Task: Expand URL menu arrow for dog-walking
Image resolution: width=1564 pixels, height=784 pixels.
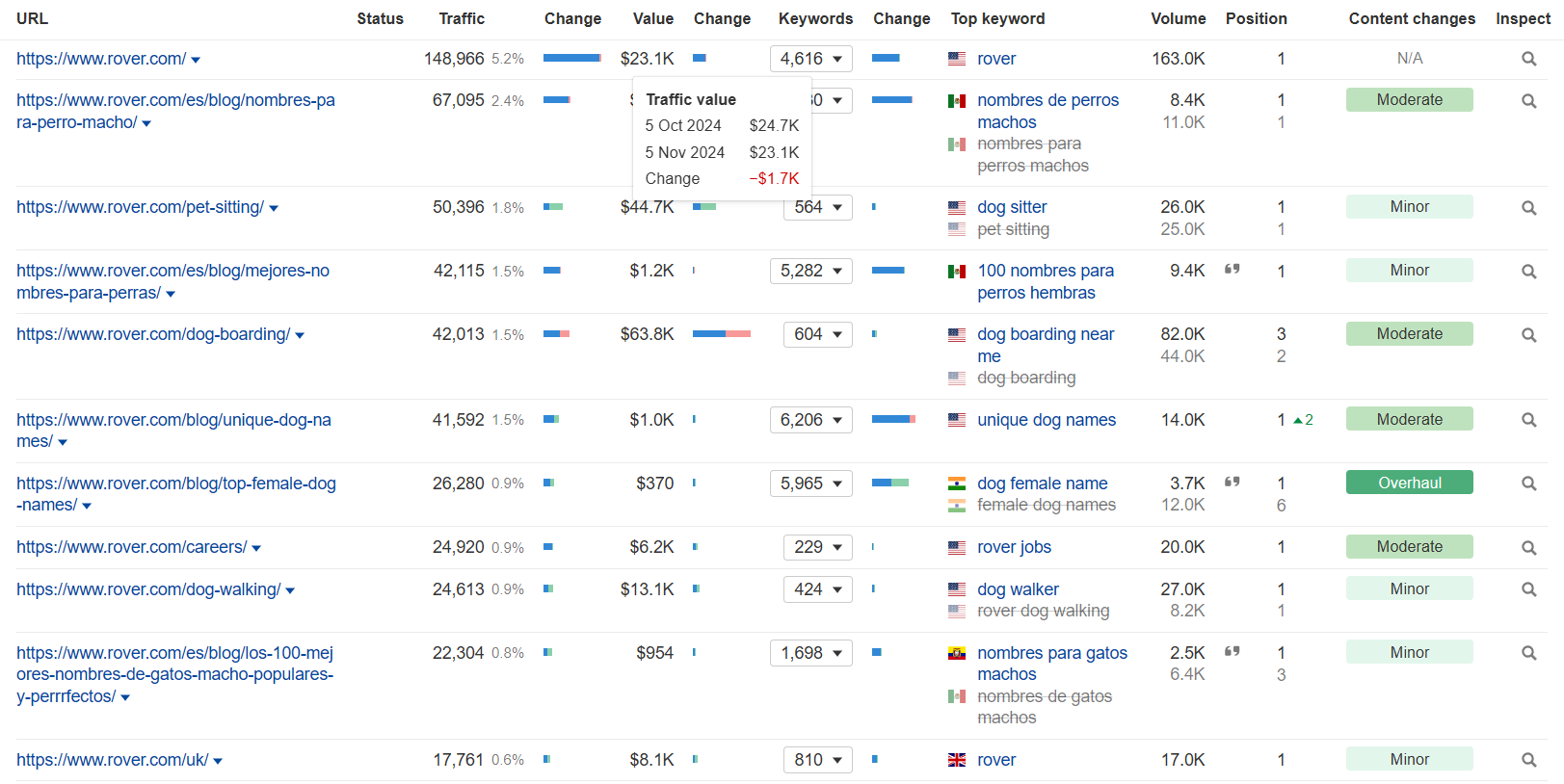Action: 290,591
